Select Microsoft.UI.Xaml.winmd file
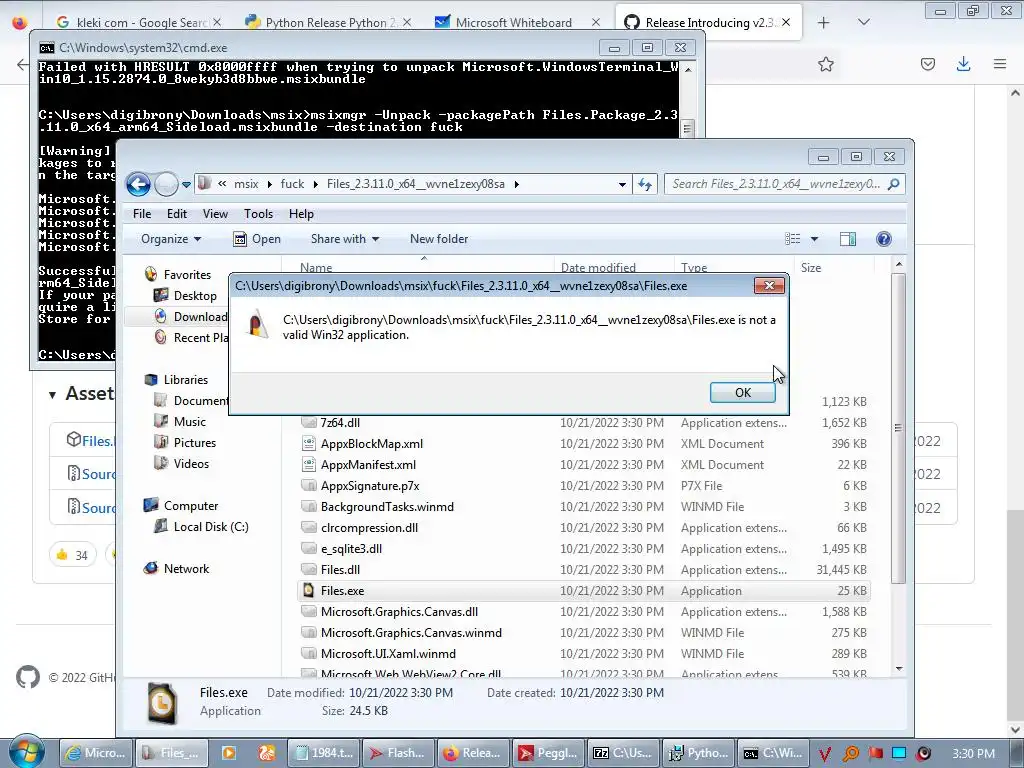 point(388,654)
